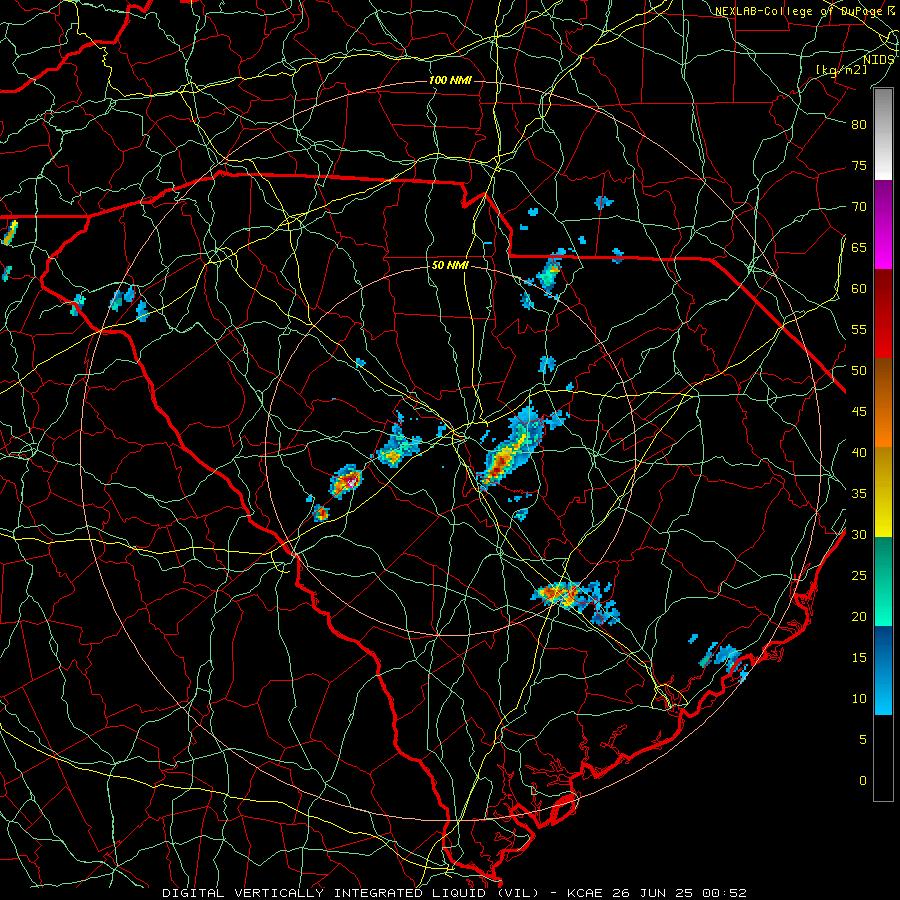Click the 35 value on the color scale
This screenshot has height=900, width=900.
[x=859, y=494]
